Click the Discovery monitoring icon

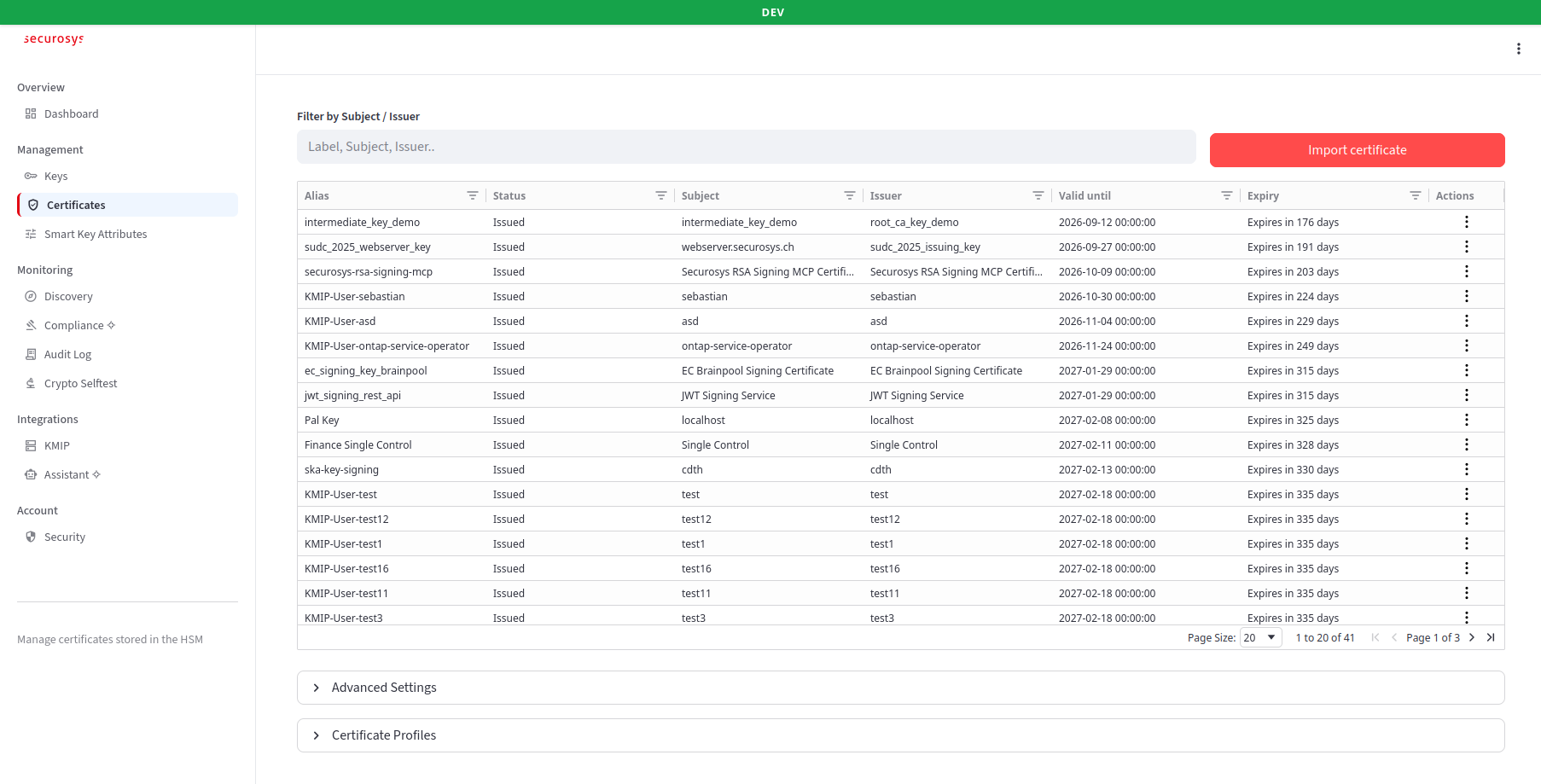(x=32, y=296)
